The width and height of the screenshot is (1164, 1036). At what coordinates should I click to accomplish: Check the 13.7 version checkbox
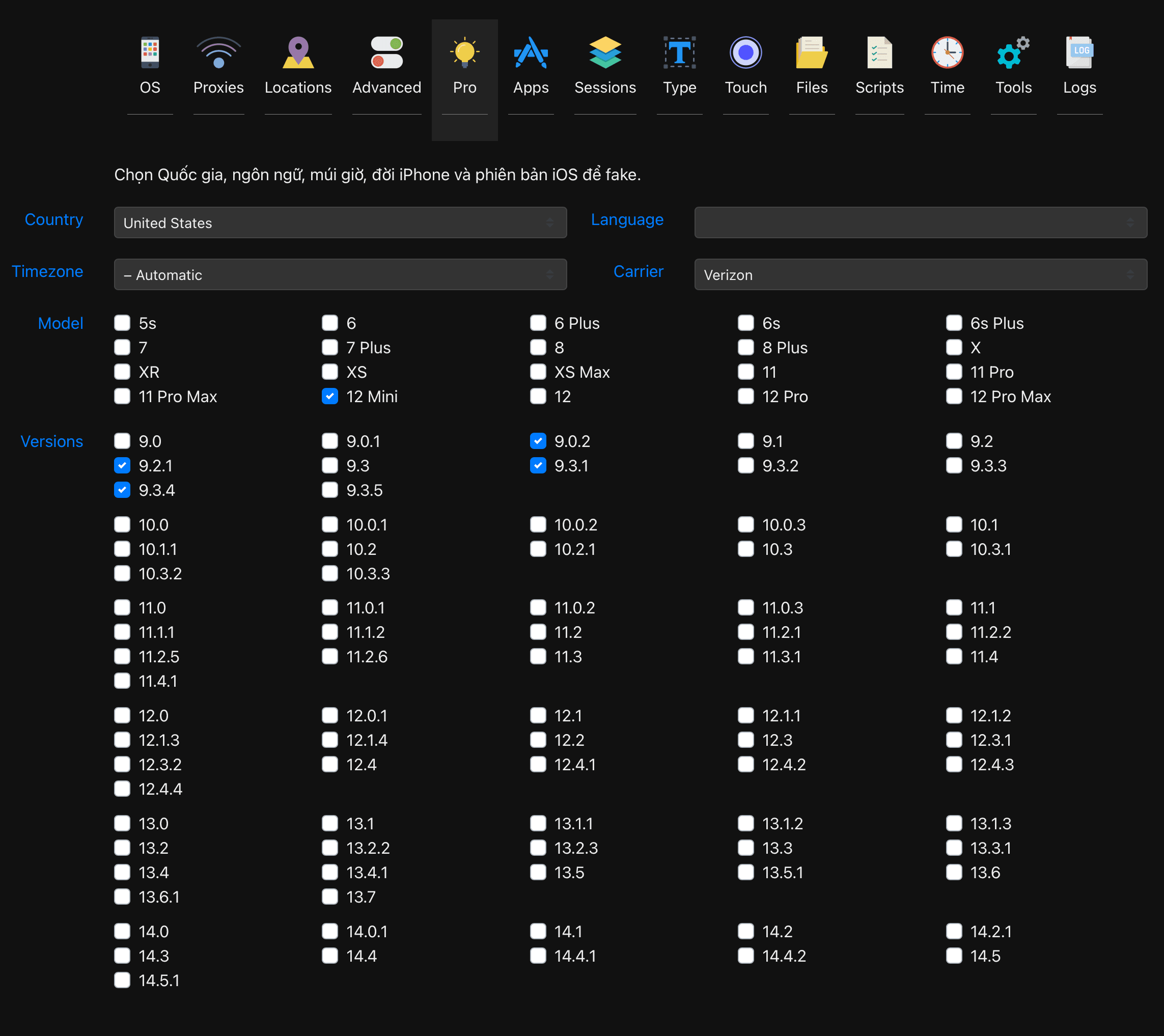click(x=330, y=897)
